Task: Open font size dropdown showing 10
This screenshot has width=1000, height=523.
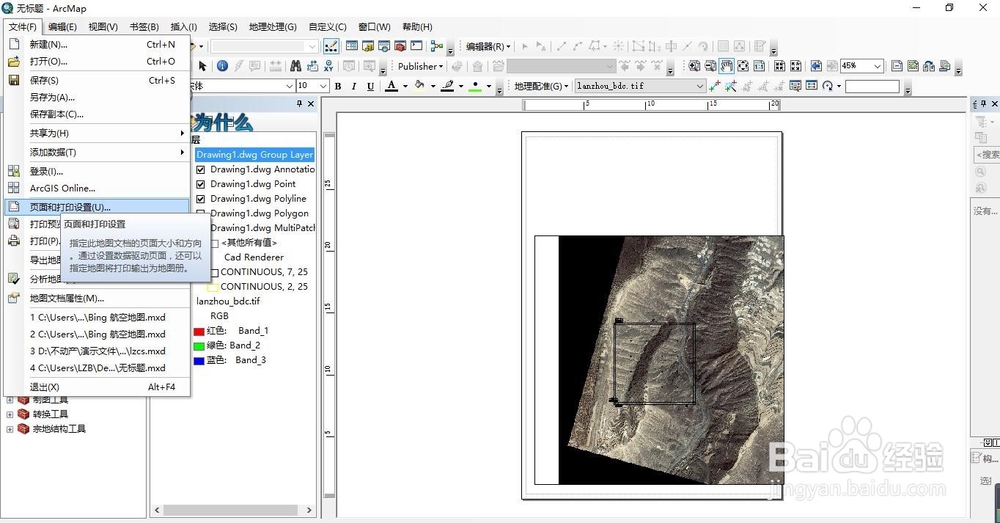Action: [x=323, y=86]
